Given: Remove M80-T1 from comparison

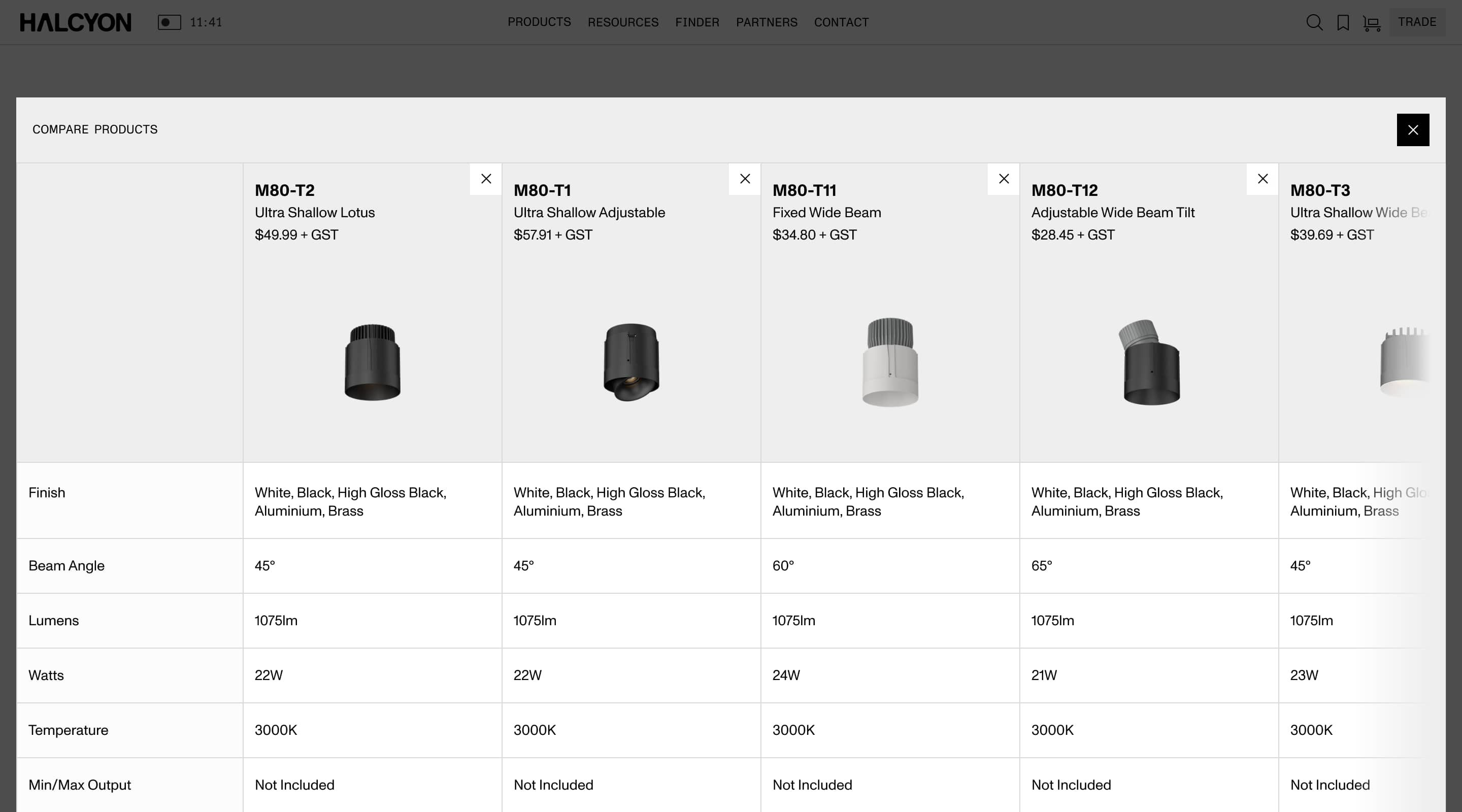Looking at the screenshot, I should [745, 179].
